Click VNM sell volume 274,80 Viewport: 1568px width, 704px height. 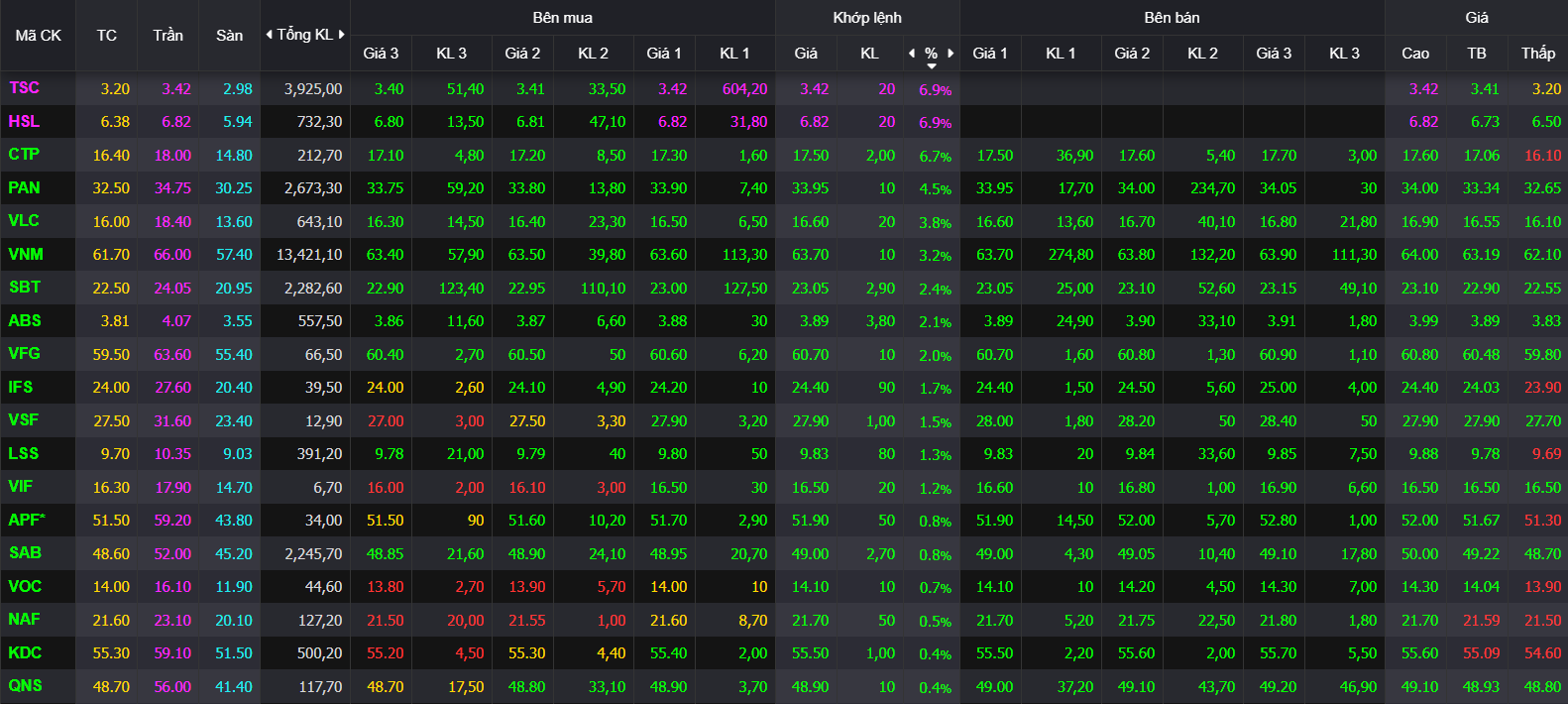1071,255
